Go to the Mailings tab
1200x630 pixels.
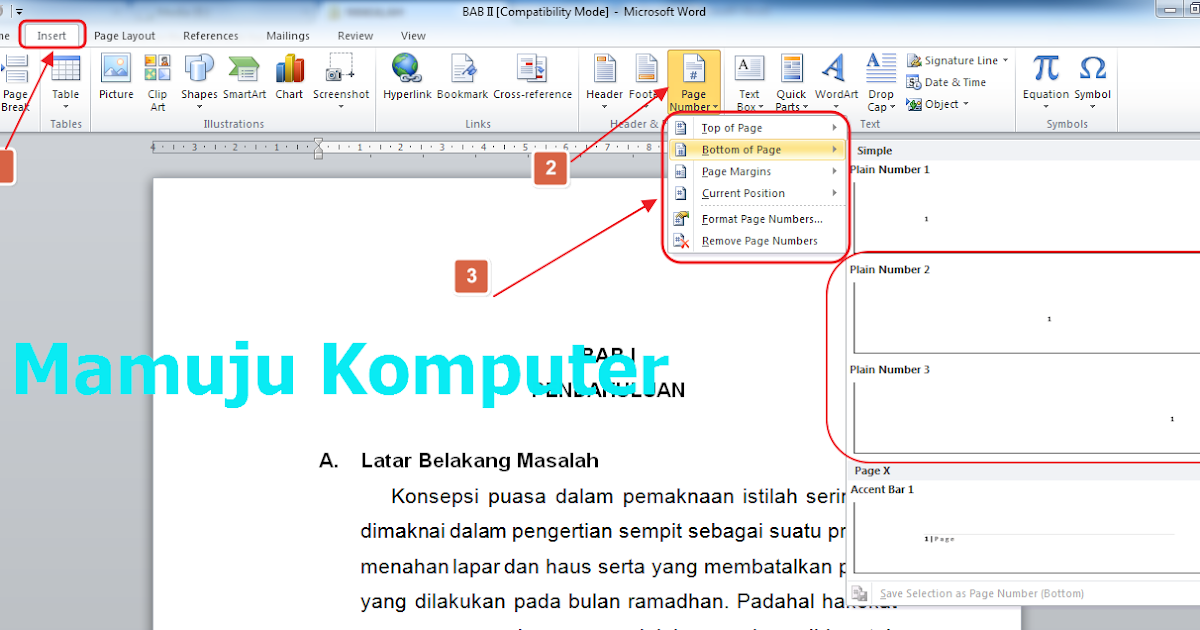coord(288,36)
